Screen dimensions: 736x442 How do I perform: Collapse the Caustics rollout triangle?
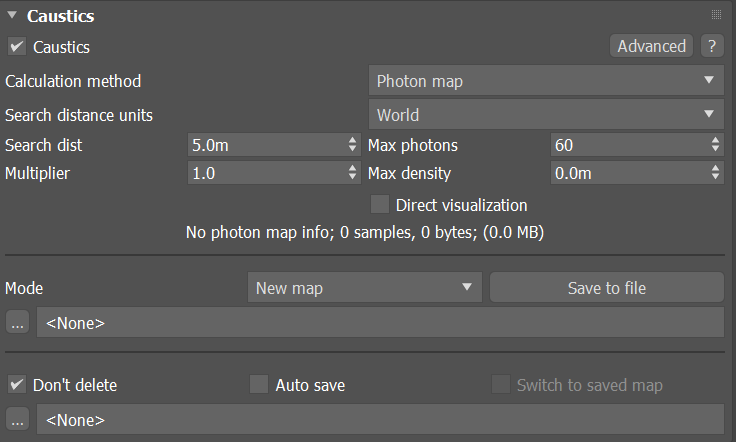pos(12,16)
